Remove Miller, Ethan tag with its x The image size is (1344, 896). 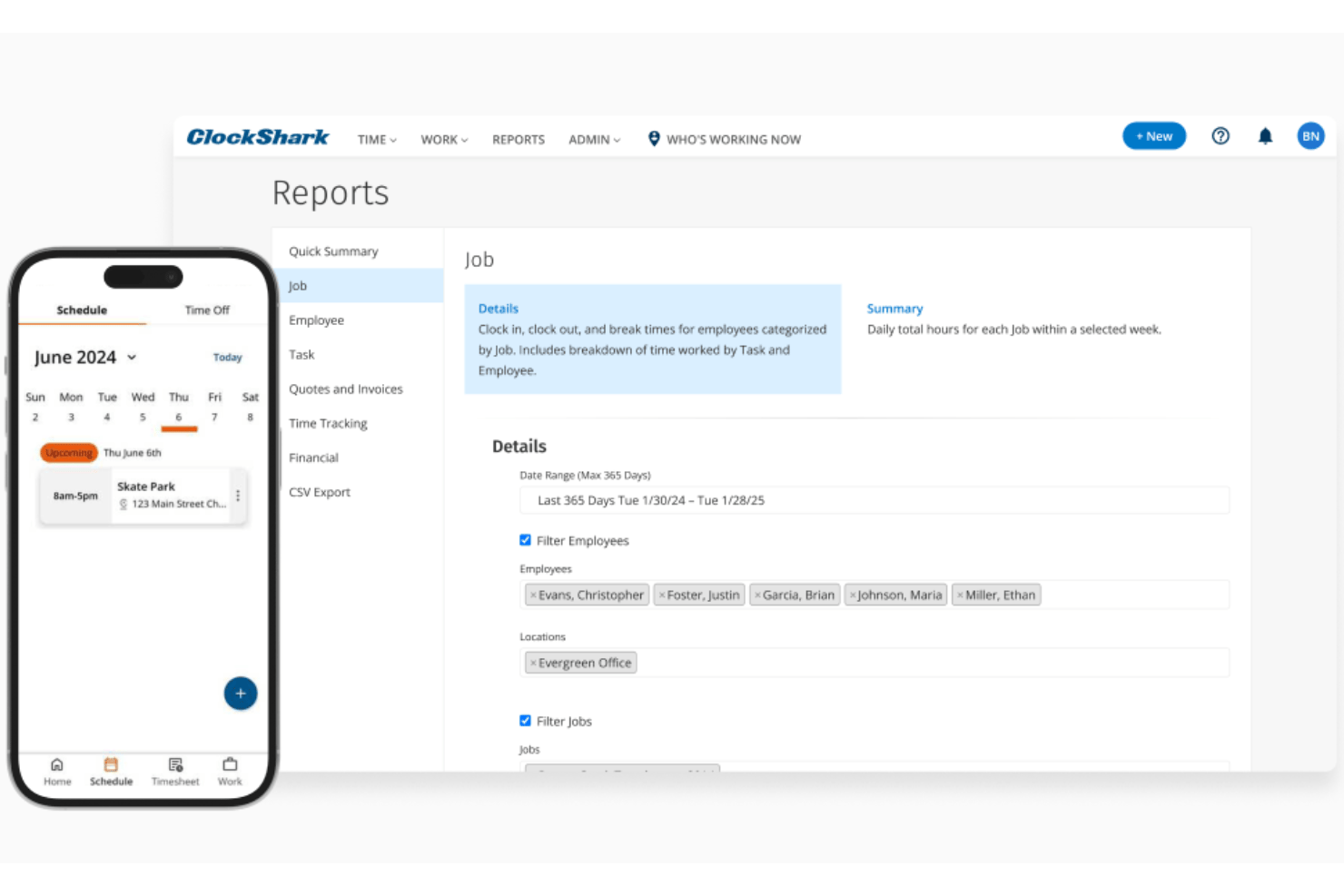[960, 596]
